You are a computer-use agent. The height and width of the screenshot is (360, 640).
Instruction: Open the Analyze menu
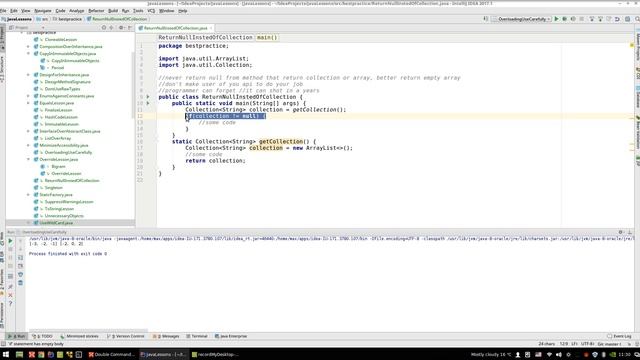pyautogui.click(x=76, y=11)
